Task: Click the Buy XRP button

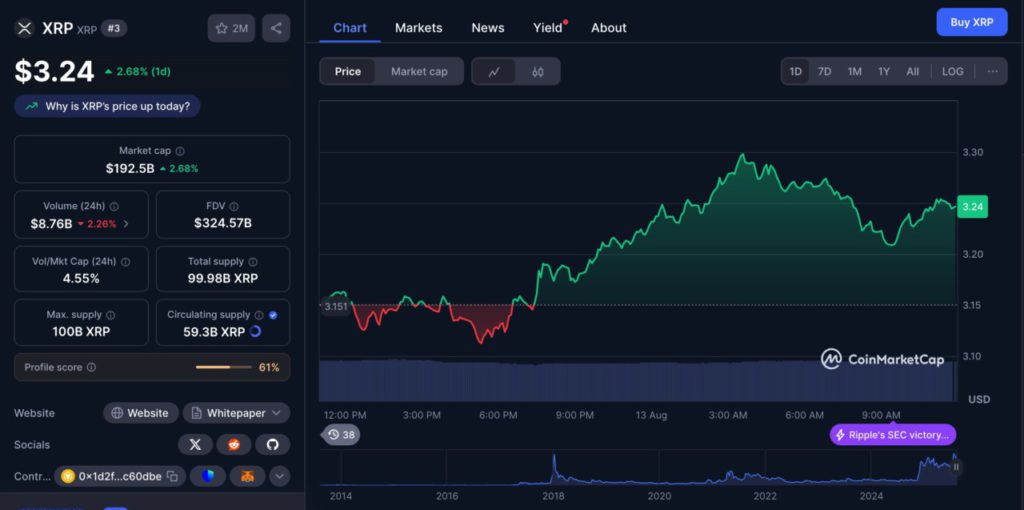Action: (x=971, y=22)
